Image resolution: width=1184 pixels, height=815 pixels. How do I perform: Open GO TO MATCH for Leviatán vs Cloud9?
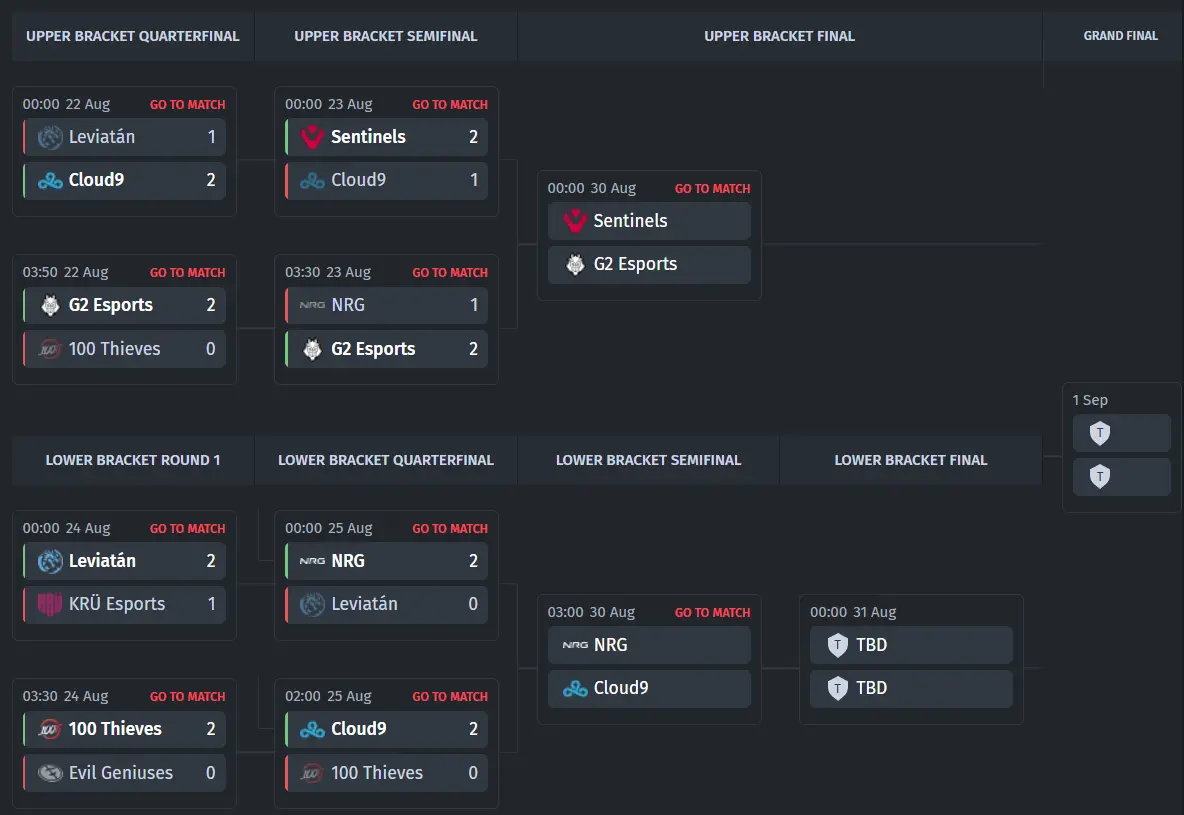pyautogui.click(x=187, y=104)
